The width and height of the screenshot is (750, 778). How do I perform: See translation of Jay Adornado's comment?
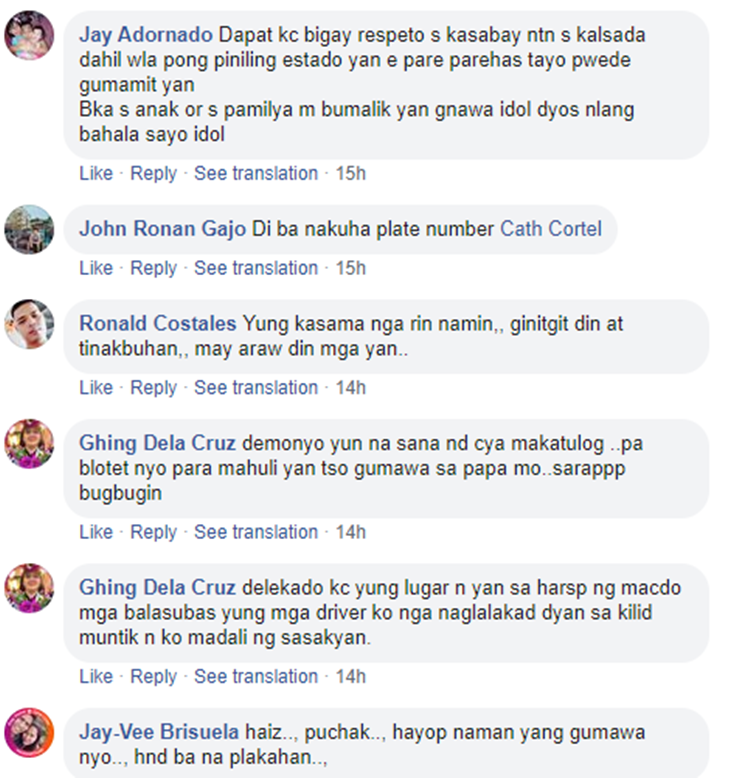tap(256, 173)
